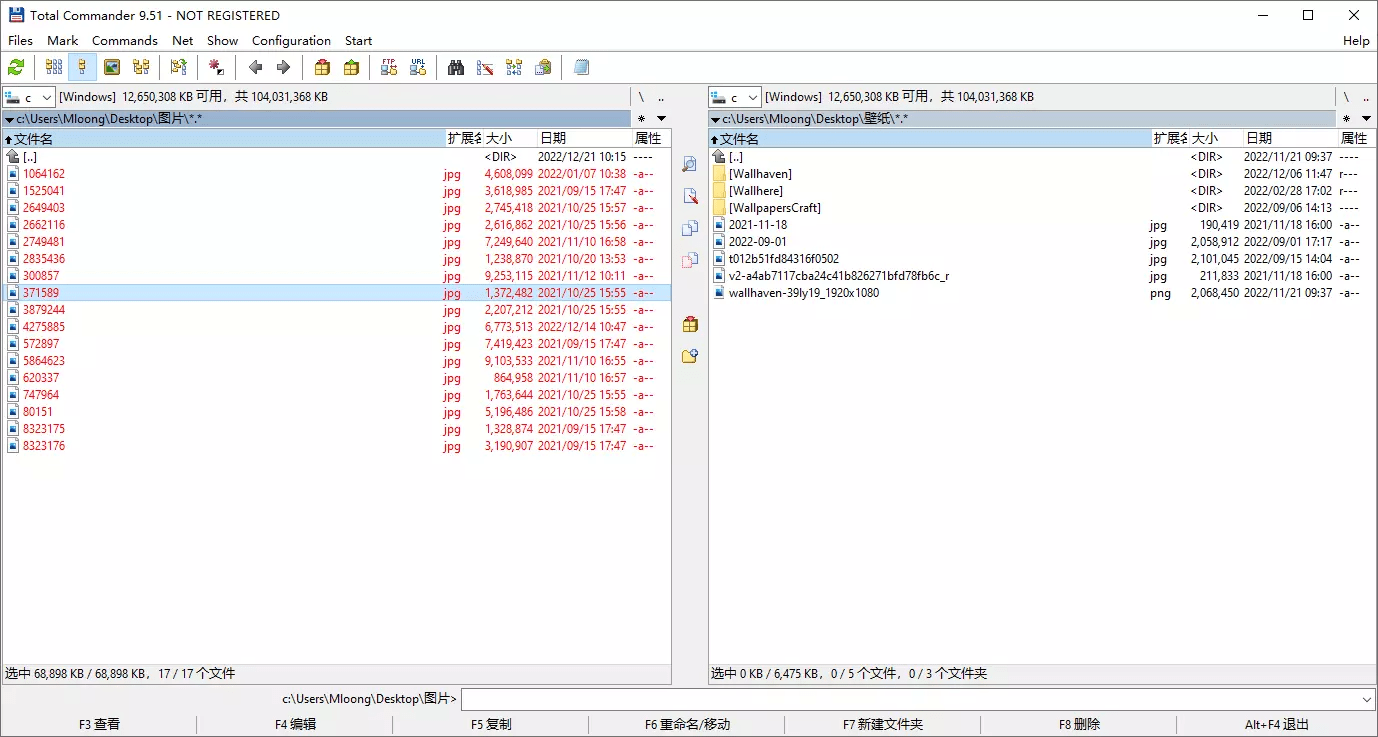Expand the command line history dropdown
This screenshot has width=1378, height=737.
(x=1367, y=699)
